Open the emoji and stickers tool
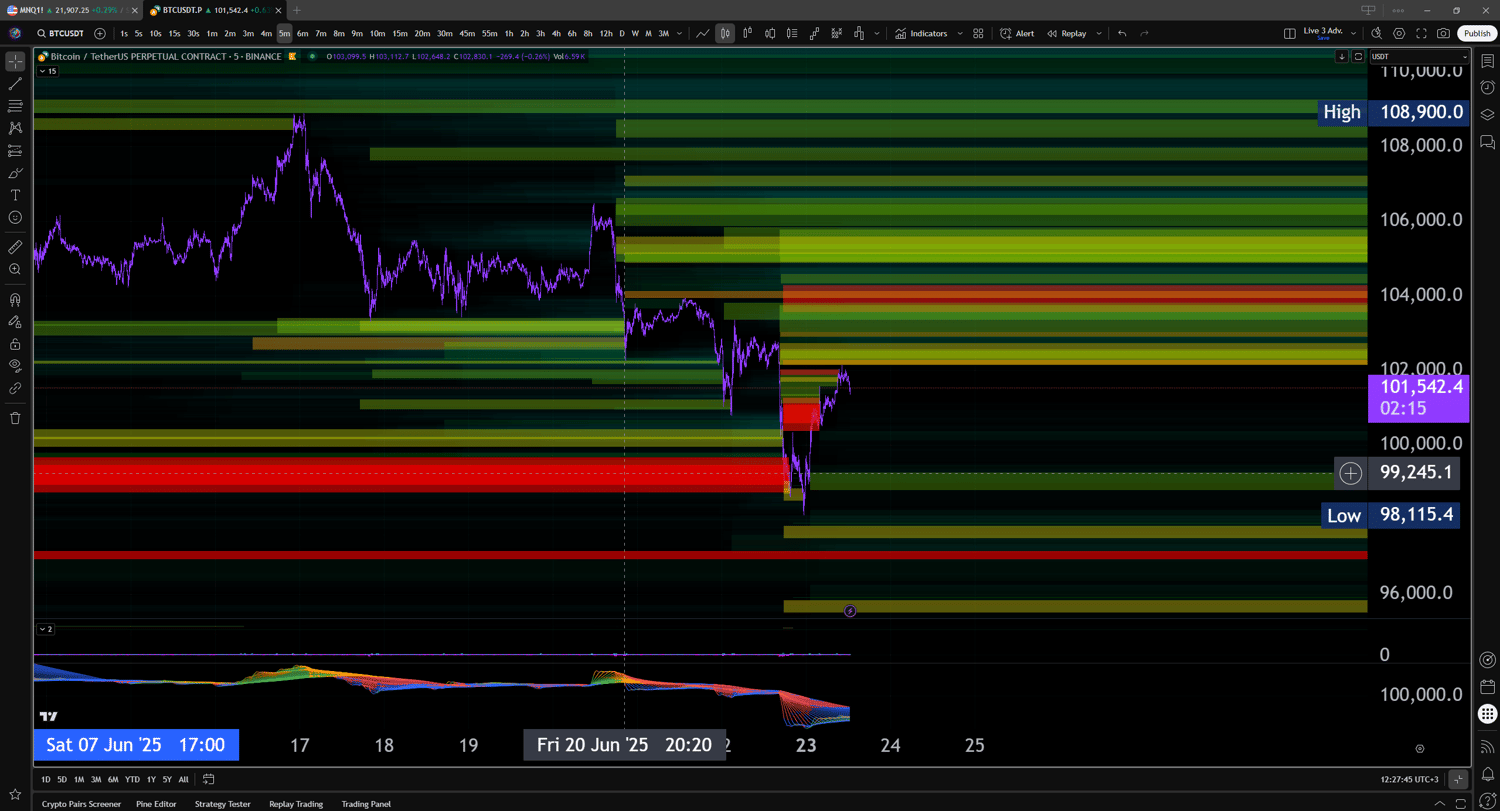Screen dimensions: 1500x811 click(15, 217)
